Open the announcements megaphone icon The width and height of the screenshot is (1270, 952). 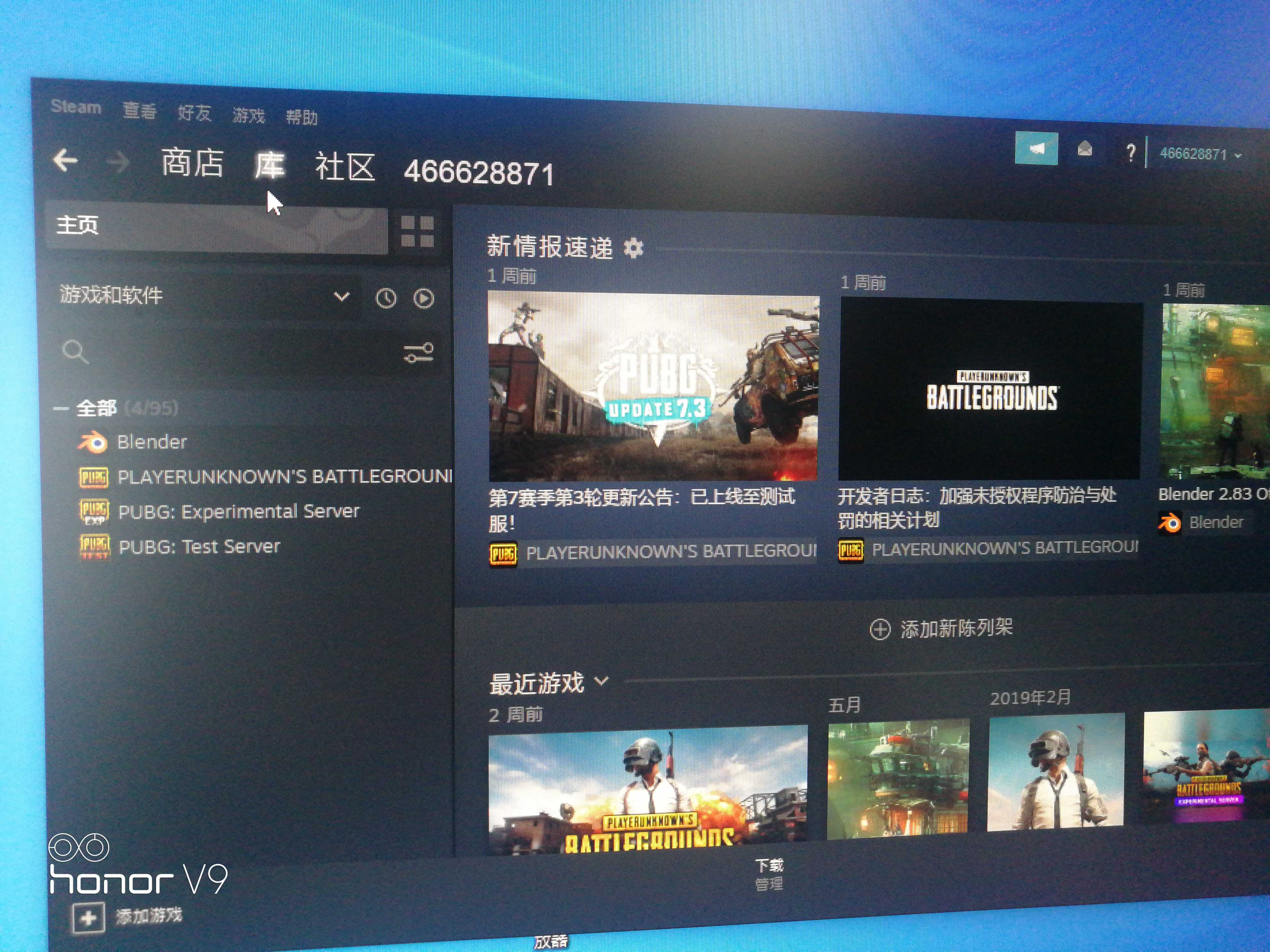click(x=1036, y=149)
